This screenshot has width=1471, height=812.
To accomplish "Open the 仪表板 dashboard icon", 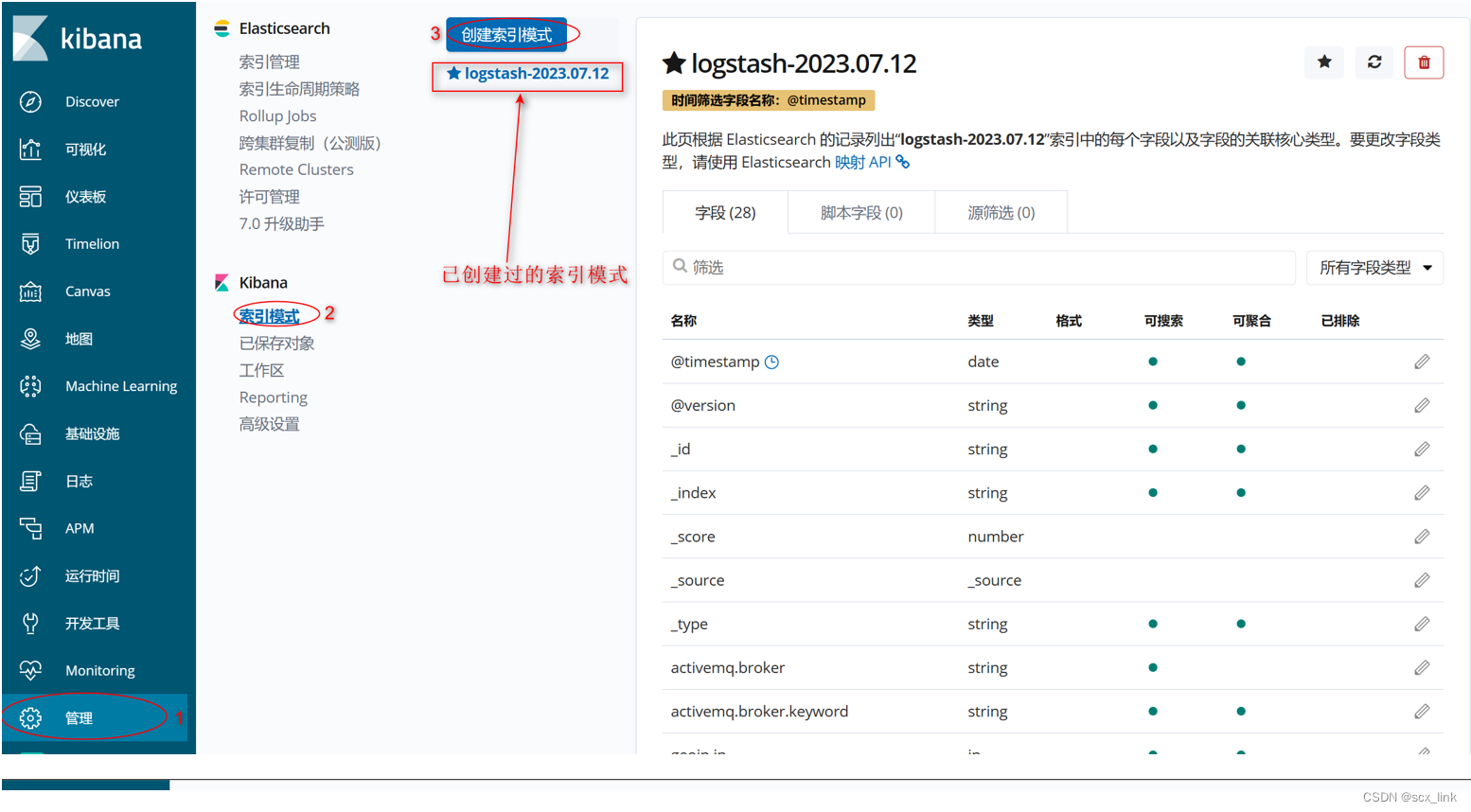I will click(30, 196).
